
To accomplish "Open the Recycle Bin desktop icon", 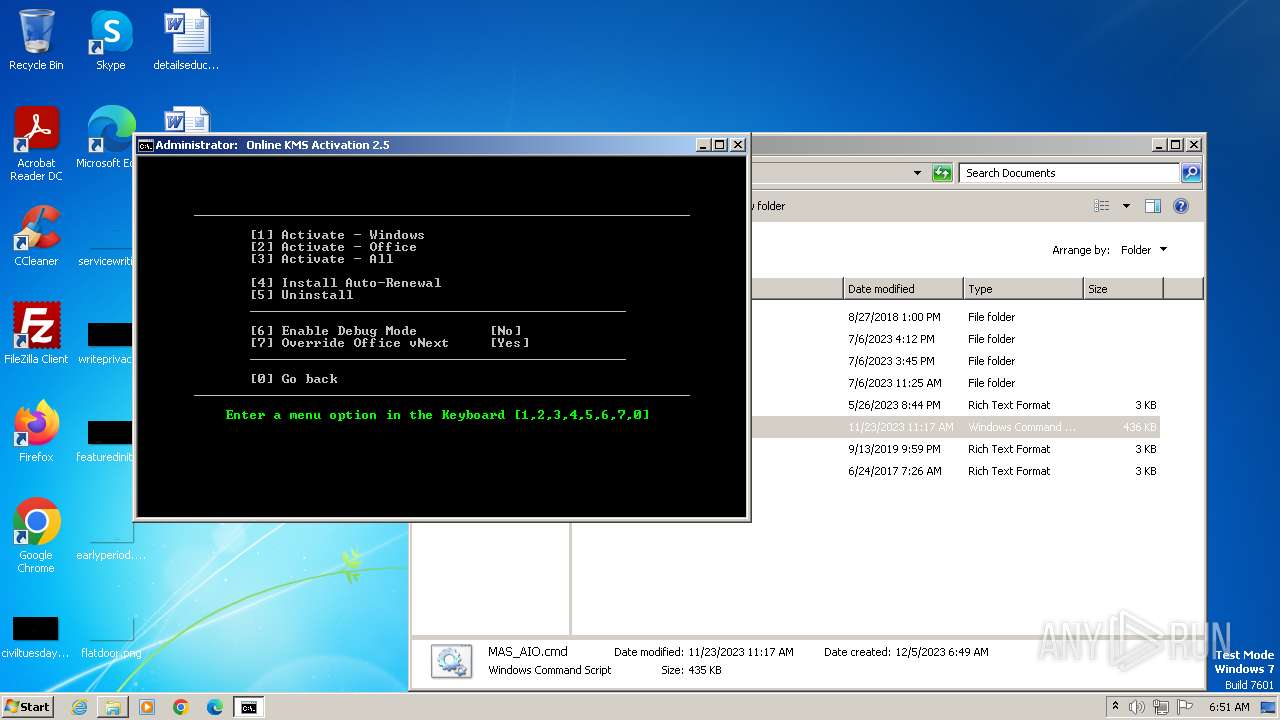I will click(x=36, y=41).
